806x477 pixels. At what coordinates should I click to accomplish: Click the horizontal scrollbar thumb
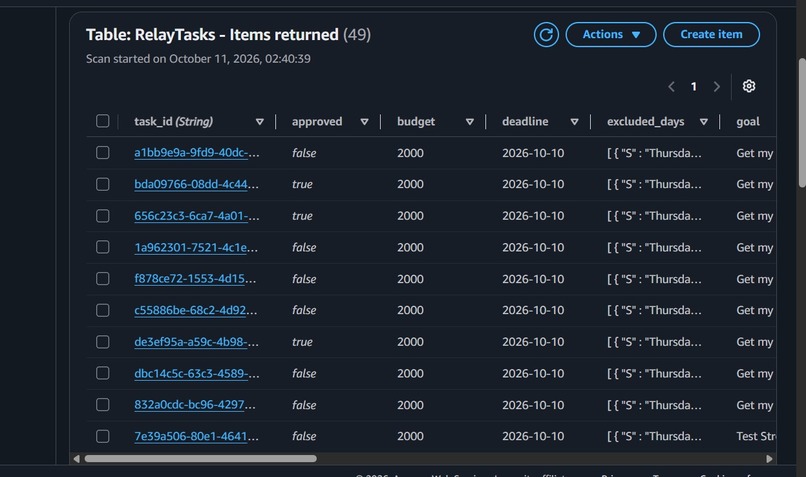pos(200,458)
